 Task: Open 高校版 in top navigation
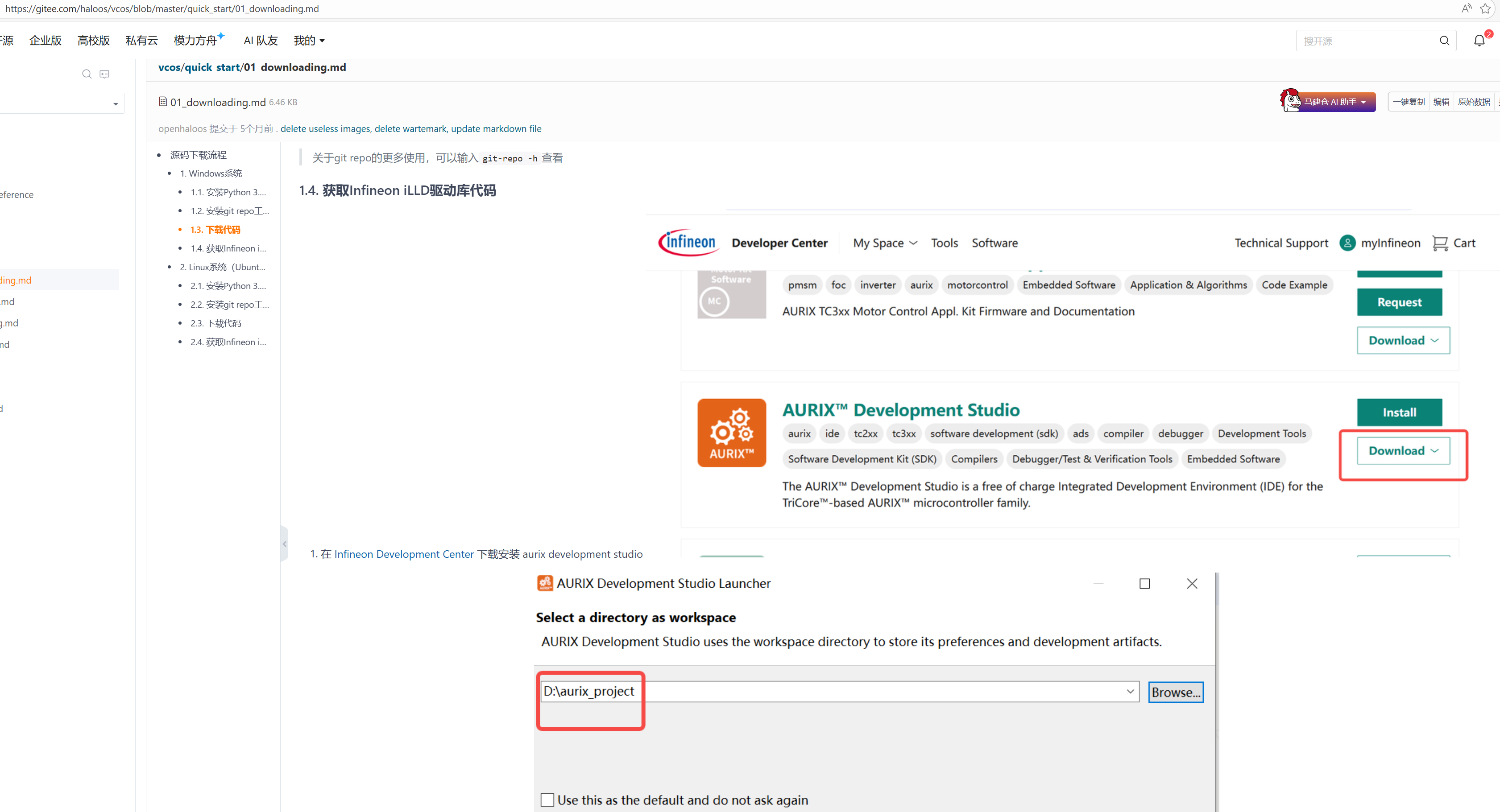tap(93, 41)
